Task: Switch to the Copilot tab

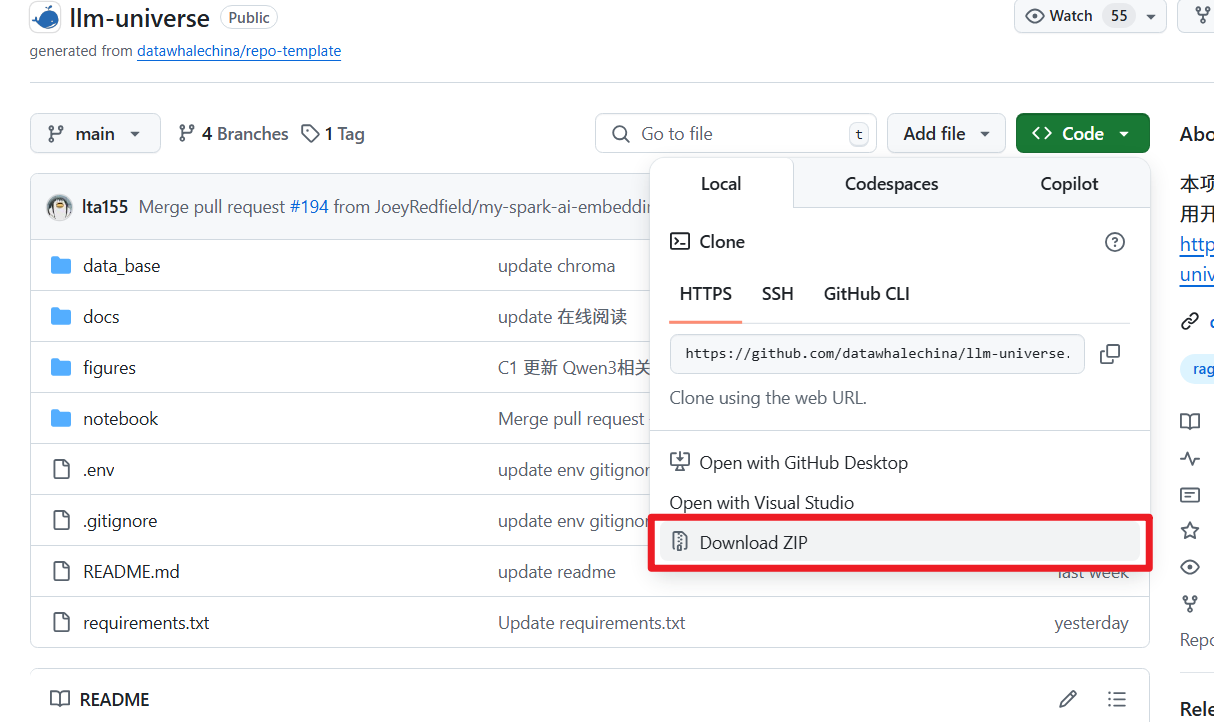Action: pos(1069,183)
